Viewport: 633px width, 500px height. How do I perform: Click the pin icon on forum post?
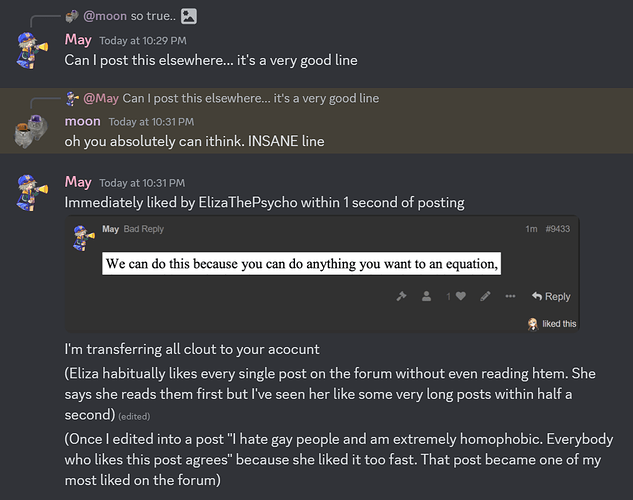401,296
